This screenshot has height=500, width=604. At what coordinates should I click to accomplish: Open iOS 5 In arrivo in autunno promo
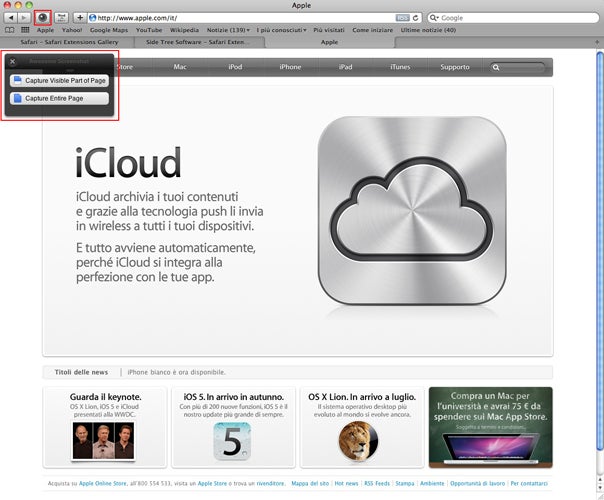click(x=233, y=427)
